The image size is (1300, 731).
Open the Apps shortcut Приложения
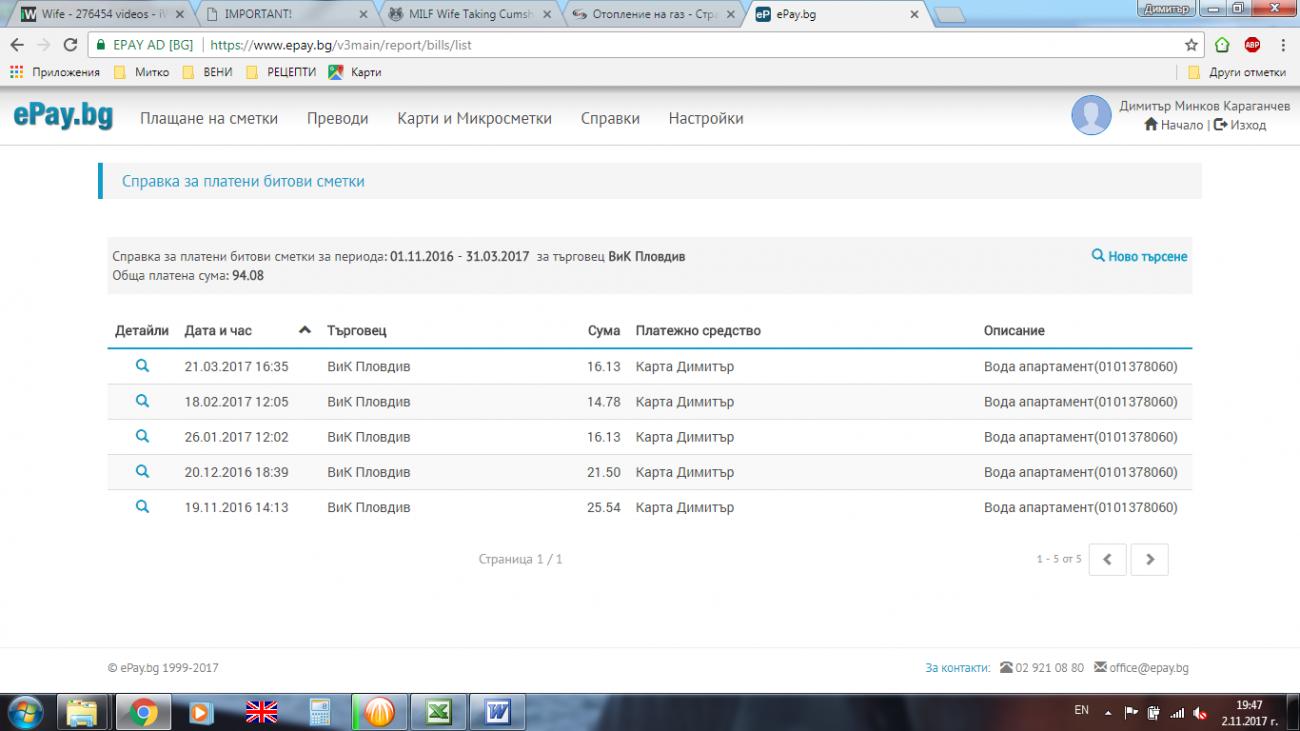click(x=55, y=72)
